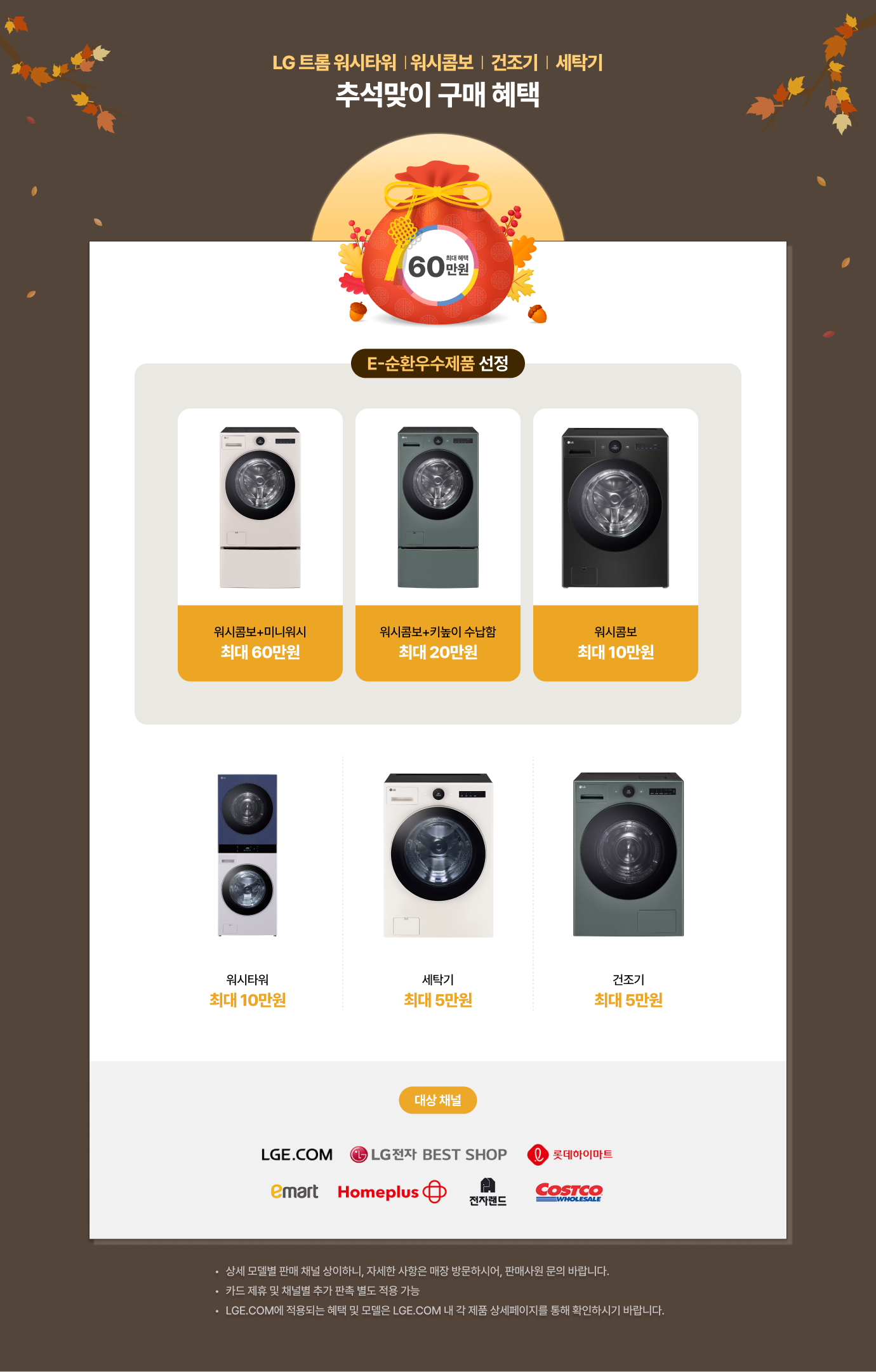
Task: Open the black wash combo product image
Action: (615, 508)
